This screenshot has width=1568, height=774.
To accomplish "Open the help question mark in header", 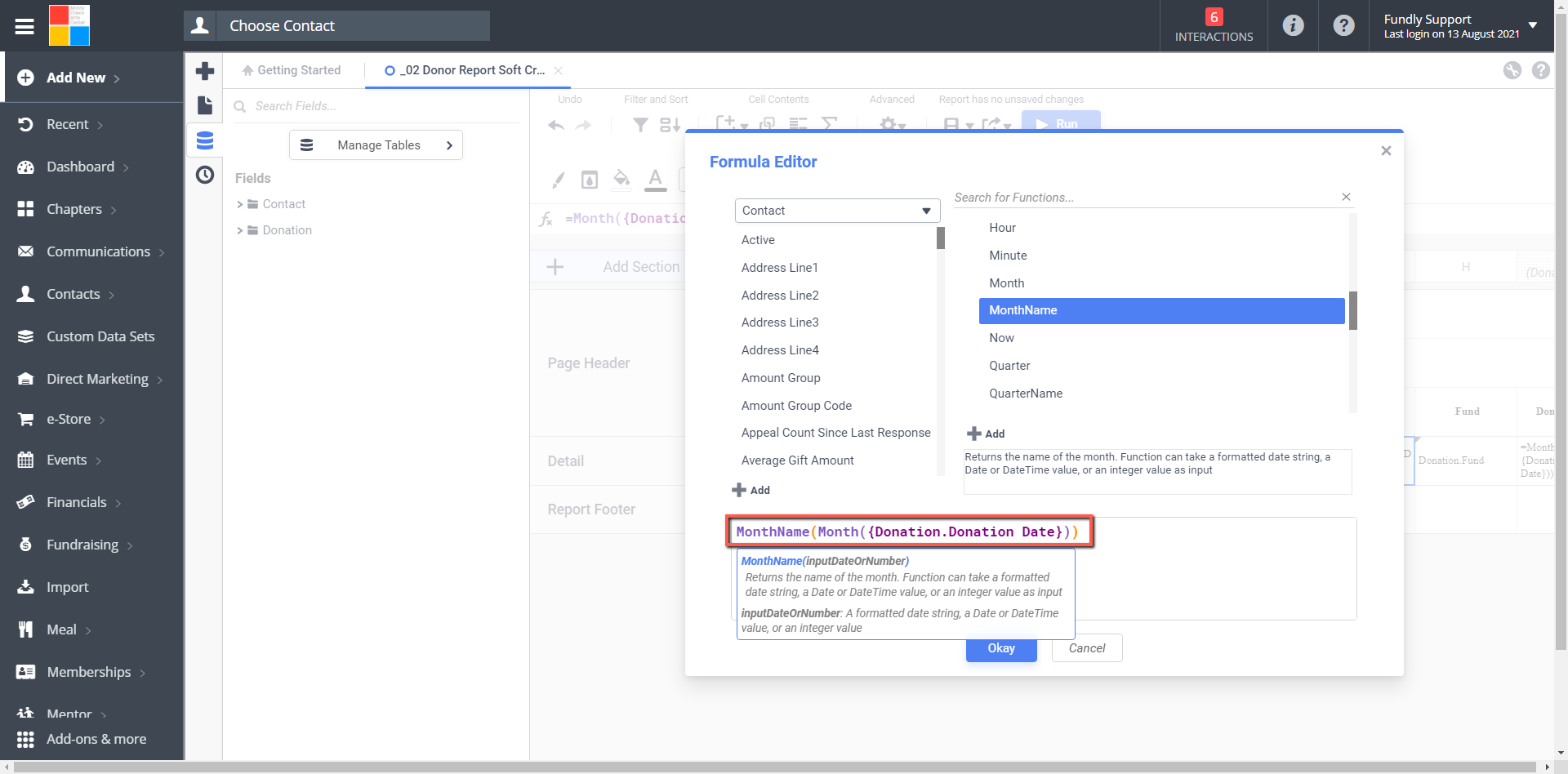I will [1343, 25].
